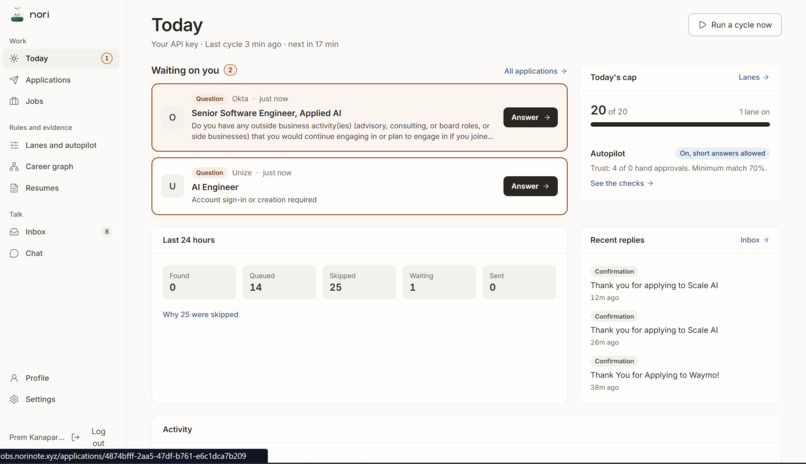Click the Activity section heading
This screenshot has width=806, height=464.
click(177, 429)
